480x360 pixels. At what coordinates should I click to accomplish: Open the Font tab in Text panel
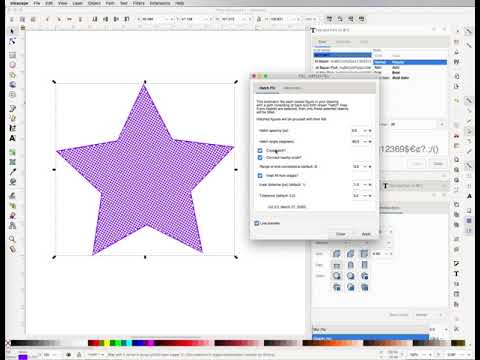click(322, 42)
